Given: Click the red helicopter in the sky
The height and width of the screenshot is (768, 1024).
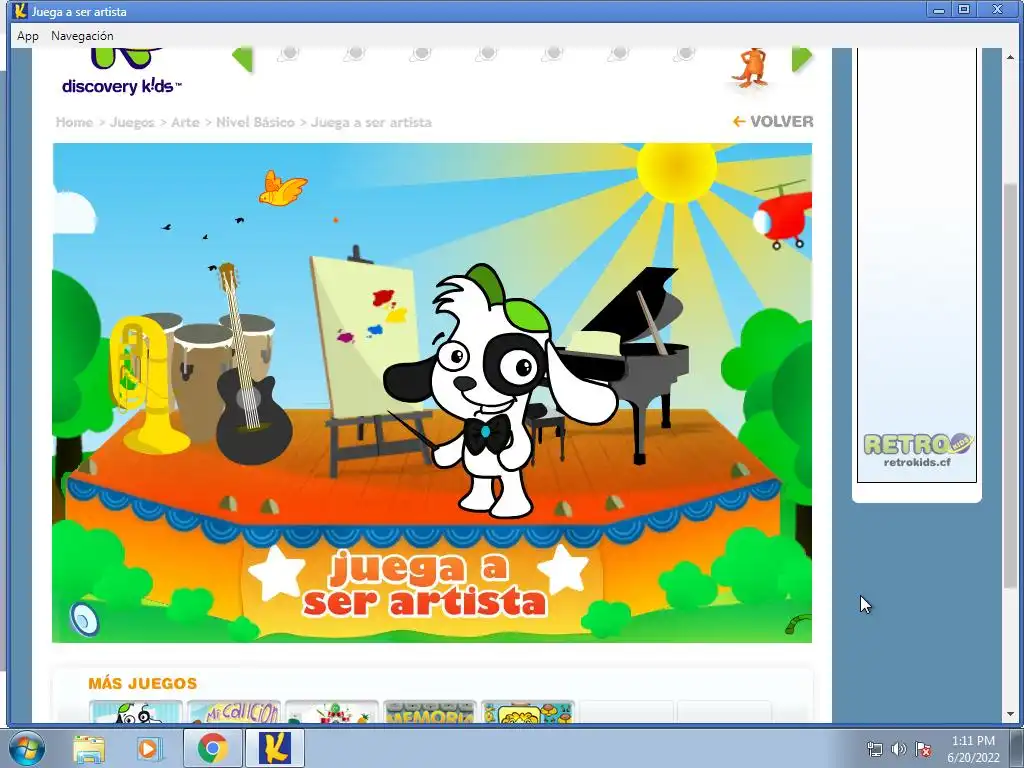Looking at the screenshot, I should pyautogui.click(x=783, y=216).
